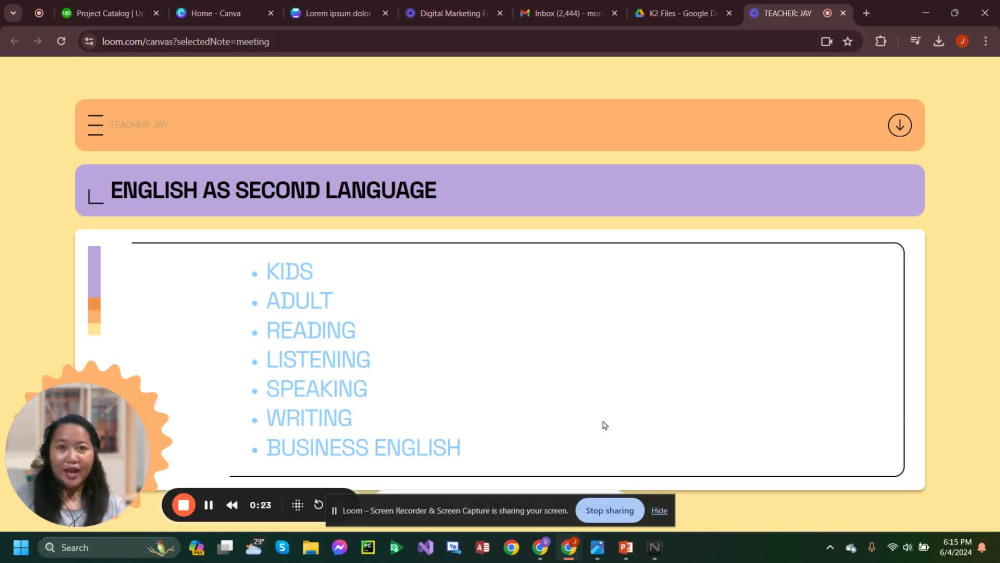Image resolution: width=1000 pixels, height=563 pixels.
Task: Open the Chrome profile avatar
Action: coord(962,41)
